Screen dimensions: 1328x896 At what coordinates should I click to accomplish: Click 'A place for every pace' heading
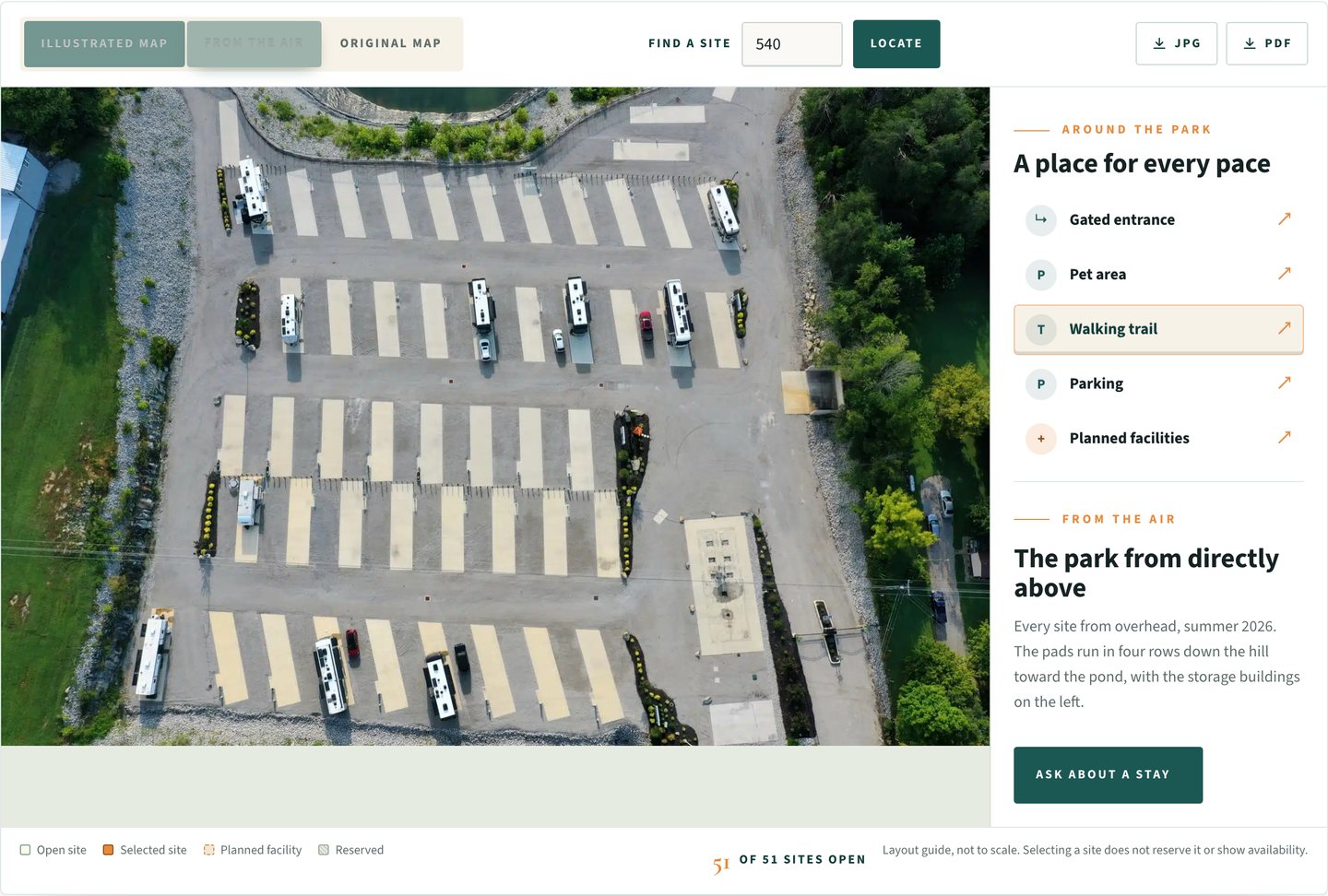pos(1142,163)
